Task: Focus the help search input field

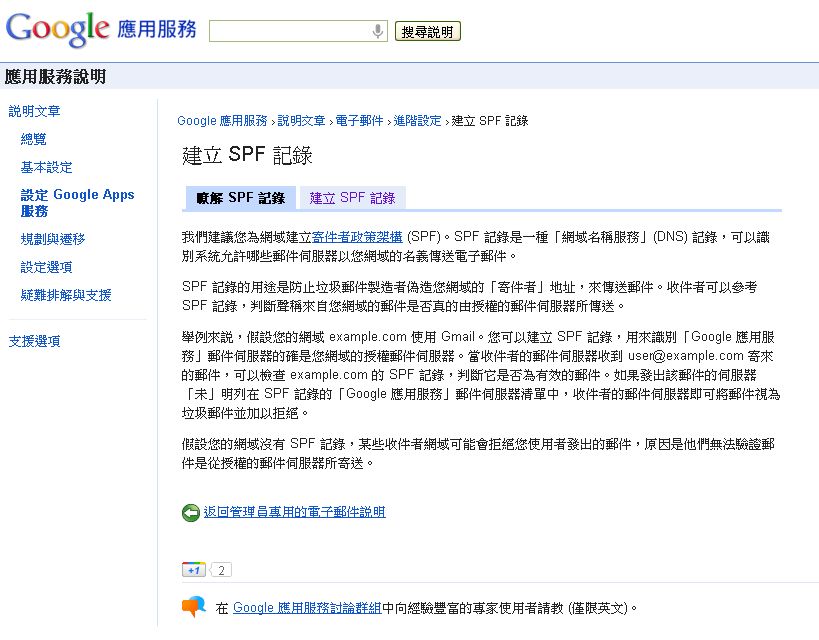Action: click(298, 31)
